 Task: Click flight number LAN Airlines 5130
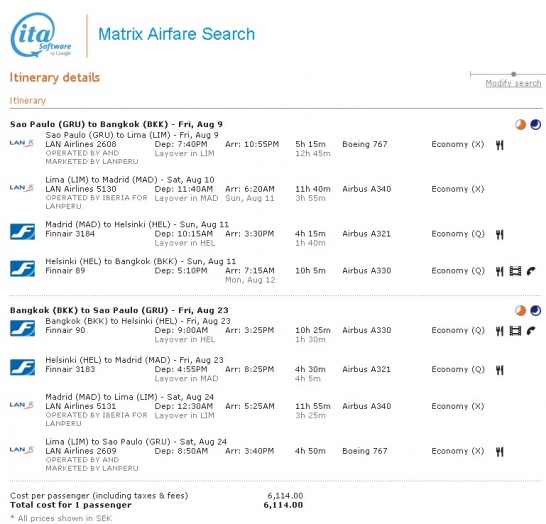(x=81, y=189)
